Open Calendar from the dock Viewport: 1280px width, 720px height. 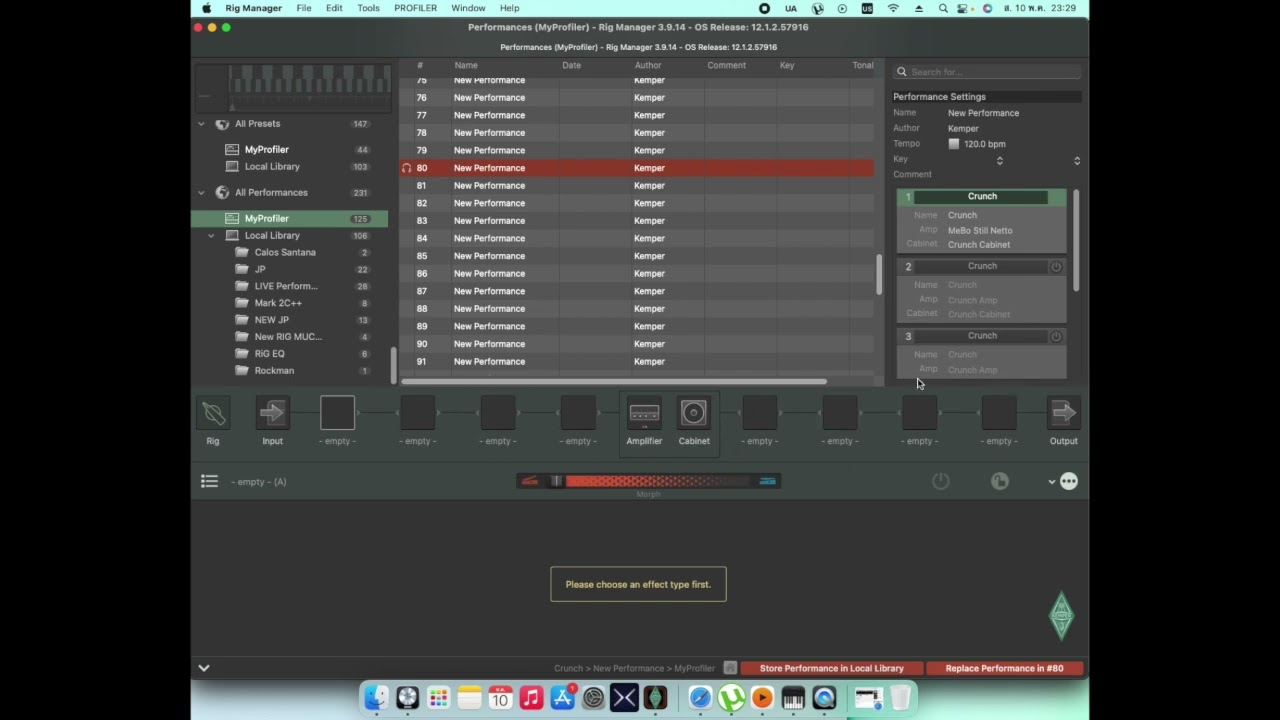coord(500,697)
